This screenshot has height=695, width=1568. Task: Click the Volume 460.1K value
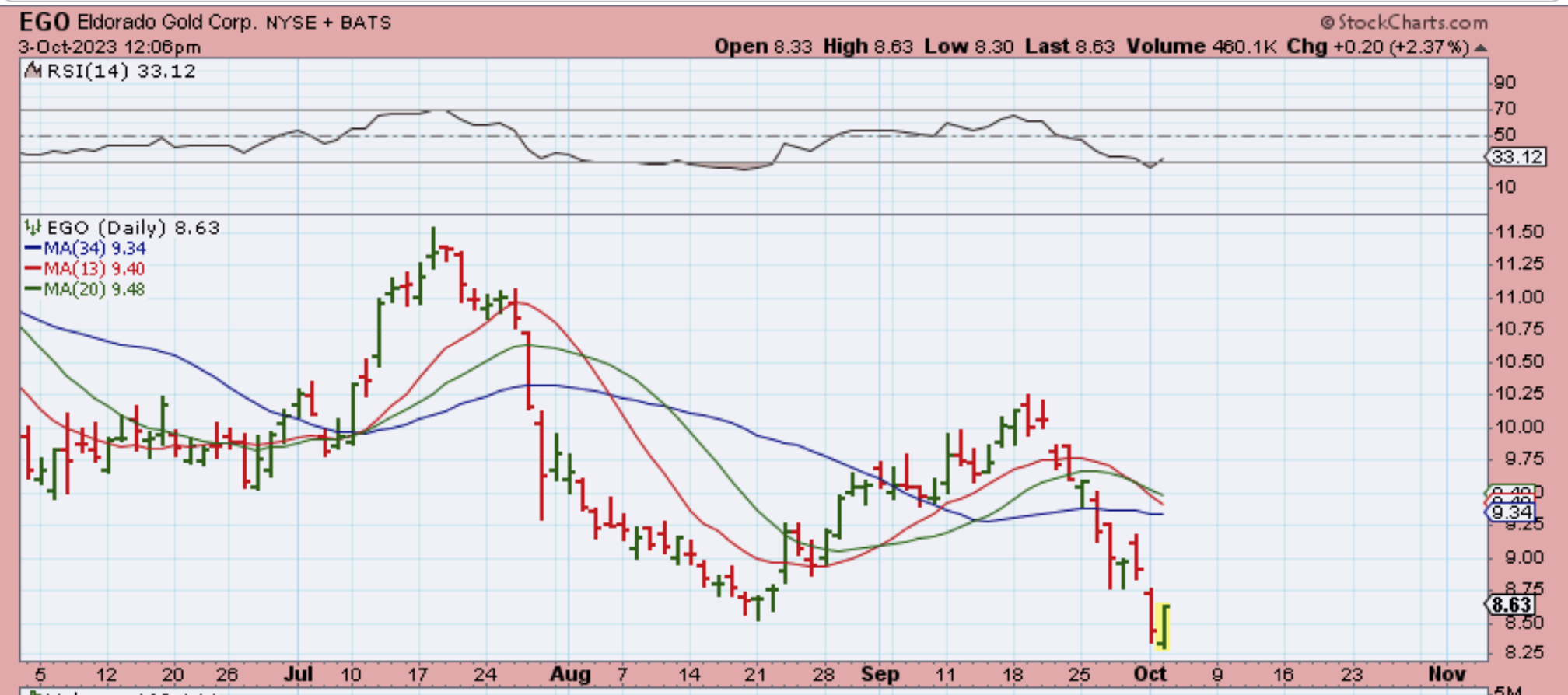pos(1202,47)
